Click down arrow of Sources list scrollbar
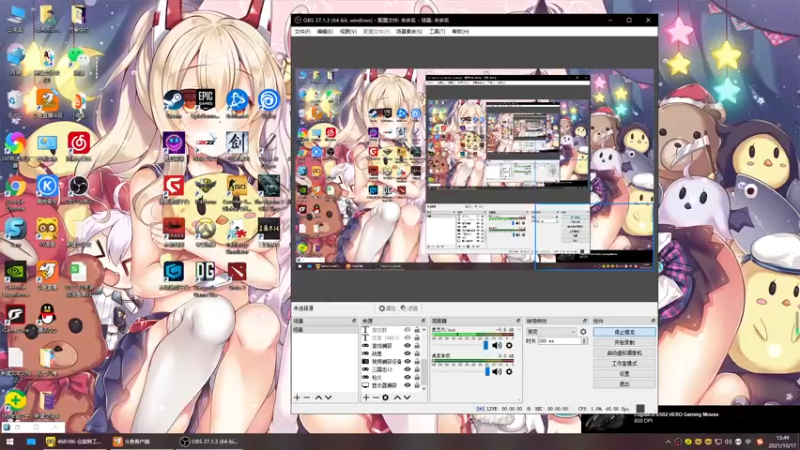Screen dimensions: 800x450 tap(424, 388)
